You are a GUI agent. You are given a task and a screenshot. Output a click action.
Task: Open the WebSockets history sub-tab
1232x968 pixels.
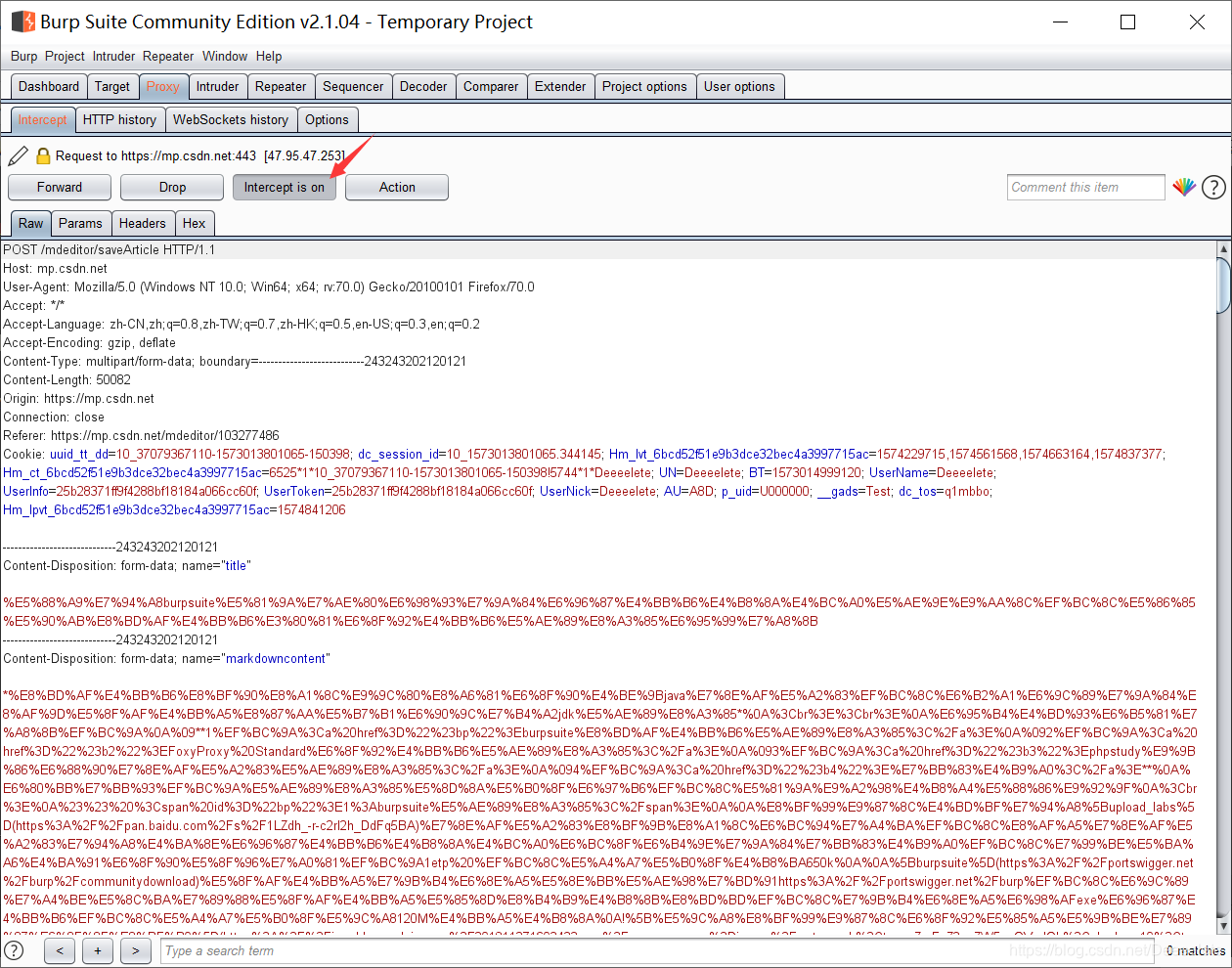coord(231,119)
